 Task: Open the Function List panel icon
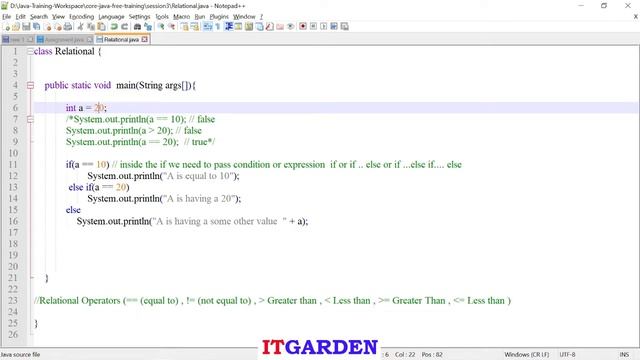269,27
